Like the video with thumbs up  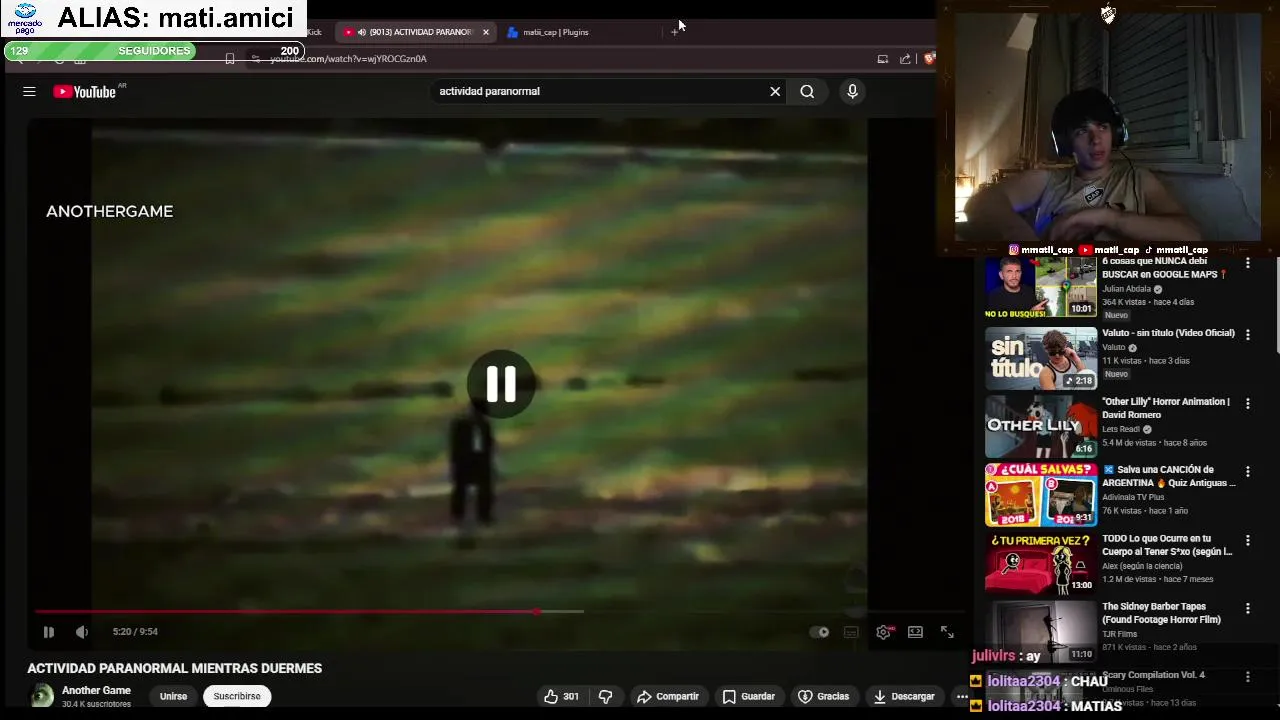(x=561, y=696)
